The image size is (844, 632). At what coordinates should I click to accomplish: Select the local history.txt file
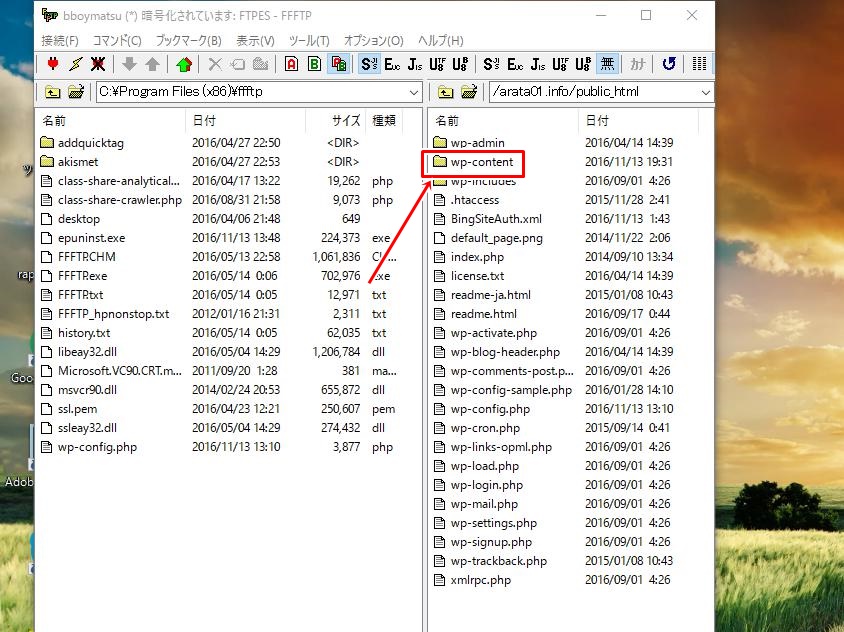point(75,333)
